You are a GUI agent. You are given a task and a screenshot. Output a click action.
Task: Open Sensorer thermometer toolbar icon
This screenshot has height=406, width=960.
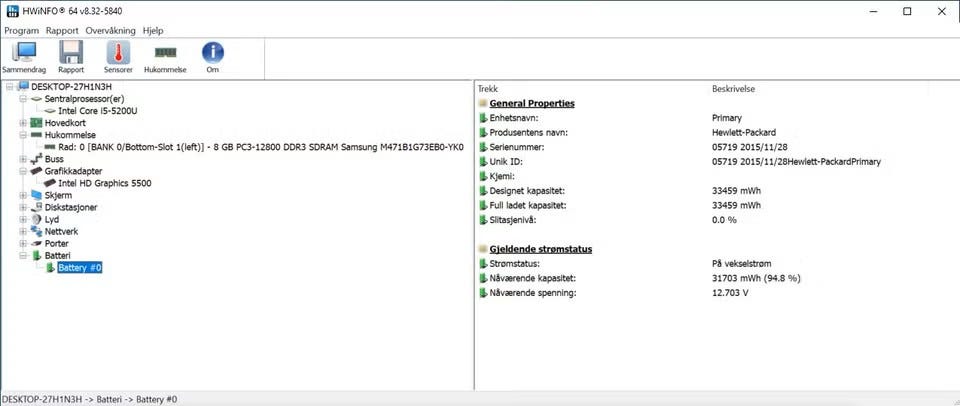pyautogui.click(x=118, y=53)
